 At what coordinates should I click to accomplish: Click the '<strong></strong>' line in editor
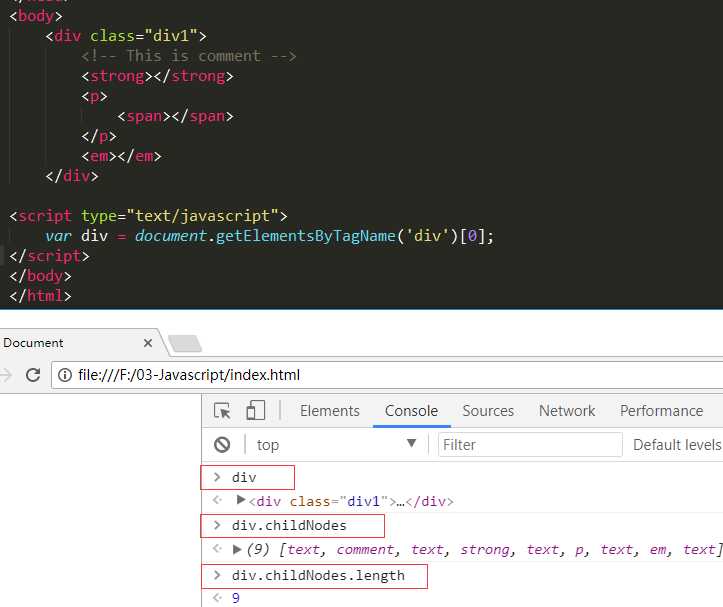[158, 76]
